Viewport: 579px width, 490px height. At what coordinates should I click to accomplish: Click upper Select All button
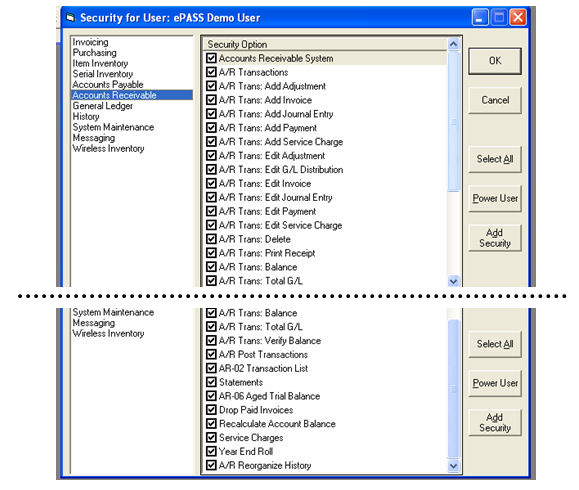[x=495, y=159]
